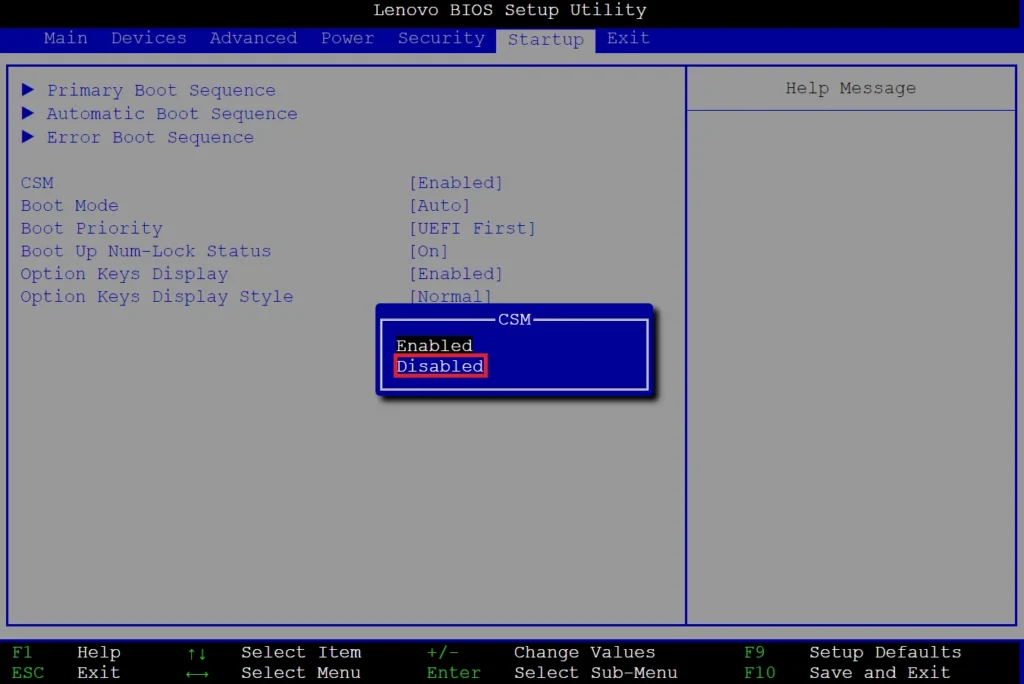Select the CSM setting label

[37, 183]
